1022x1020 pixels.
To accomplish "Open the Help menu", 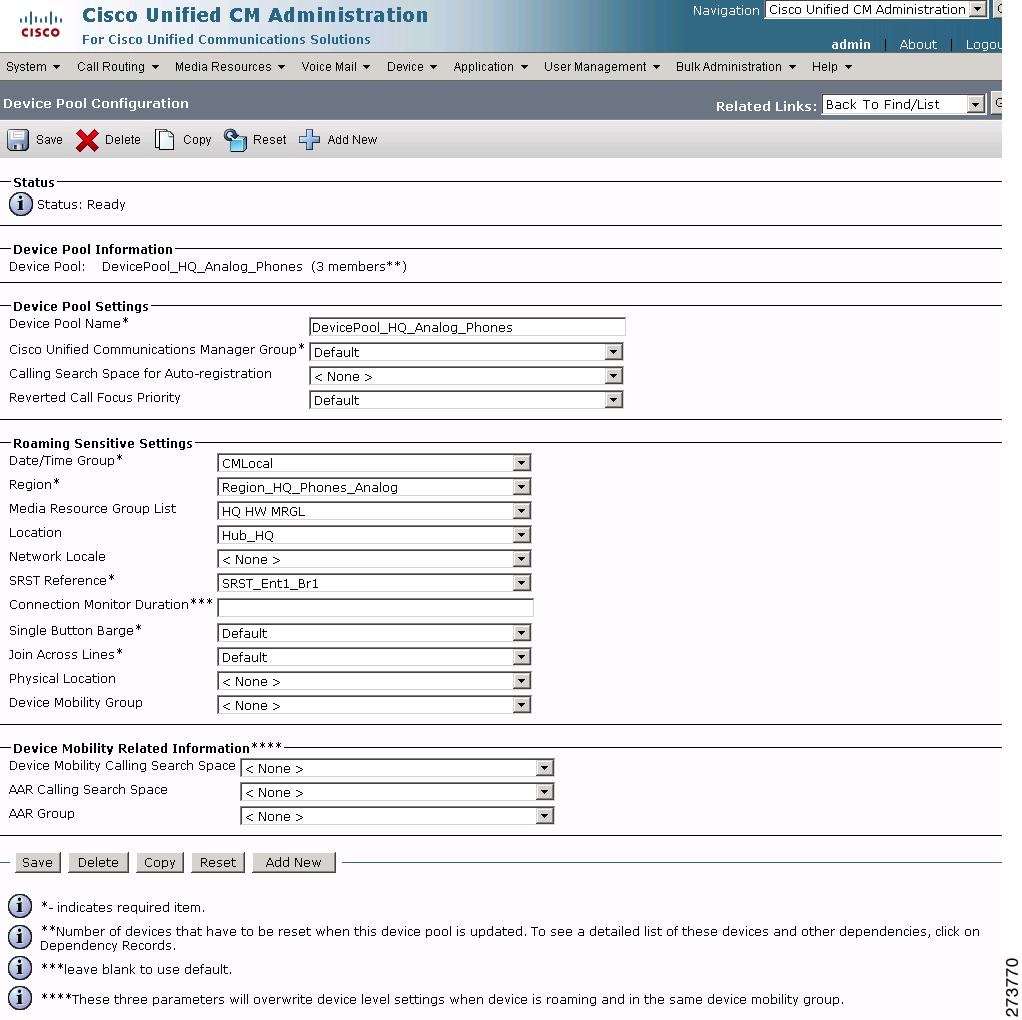I will (x=832, y=66).
